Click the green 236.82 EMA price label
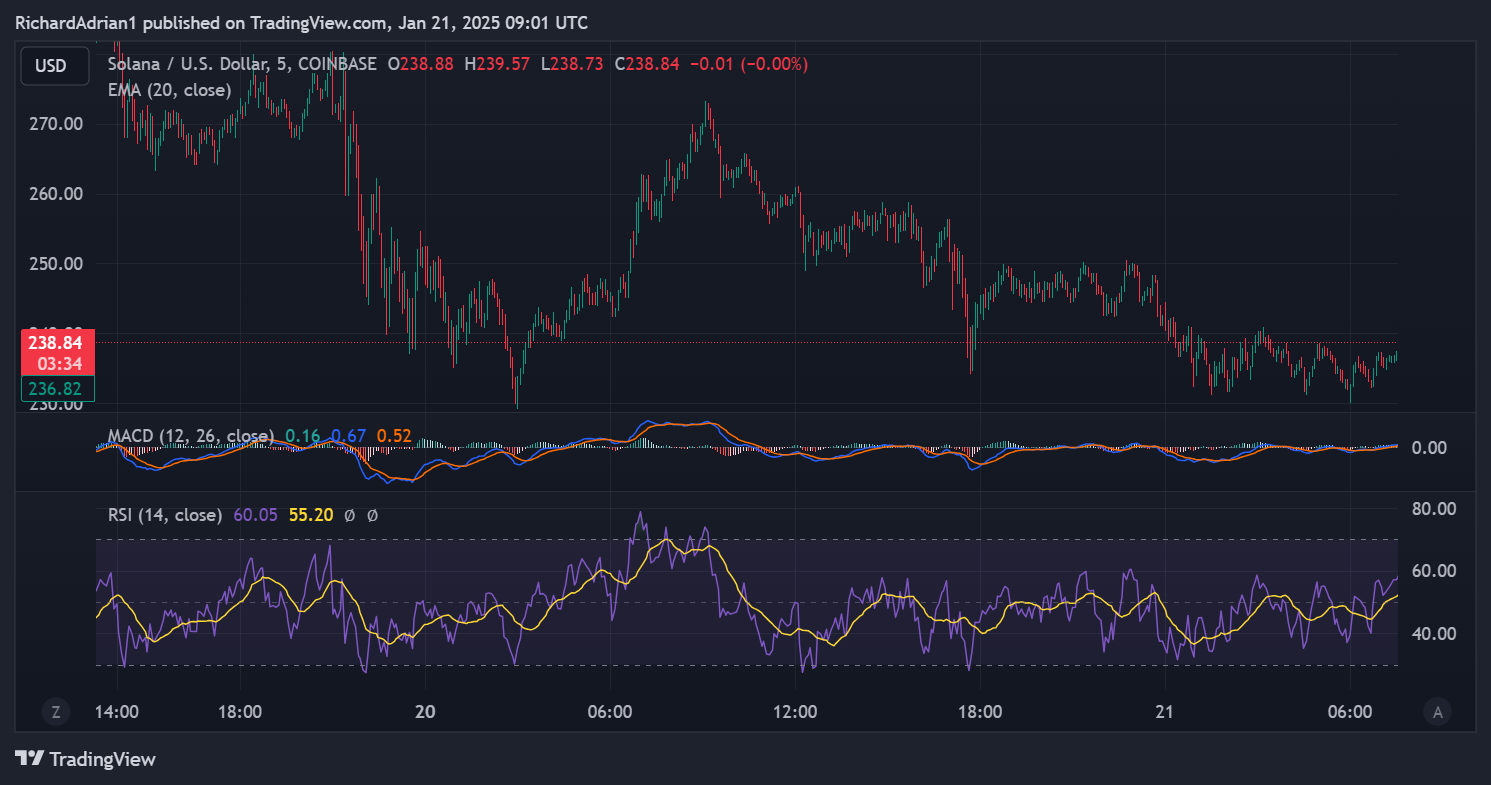The image size is (1491, 785). click(x=57, y=387)
